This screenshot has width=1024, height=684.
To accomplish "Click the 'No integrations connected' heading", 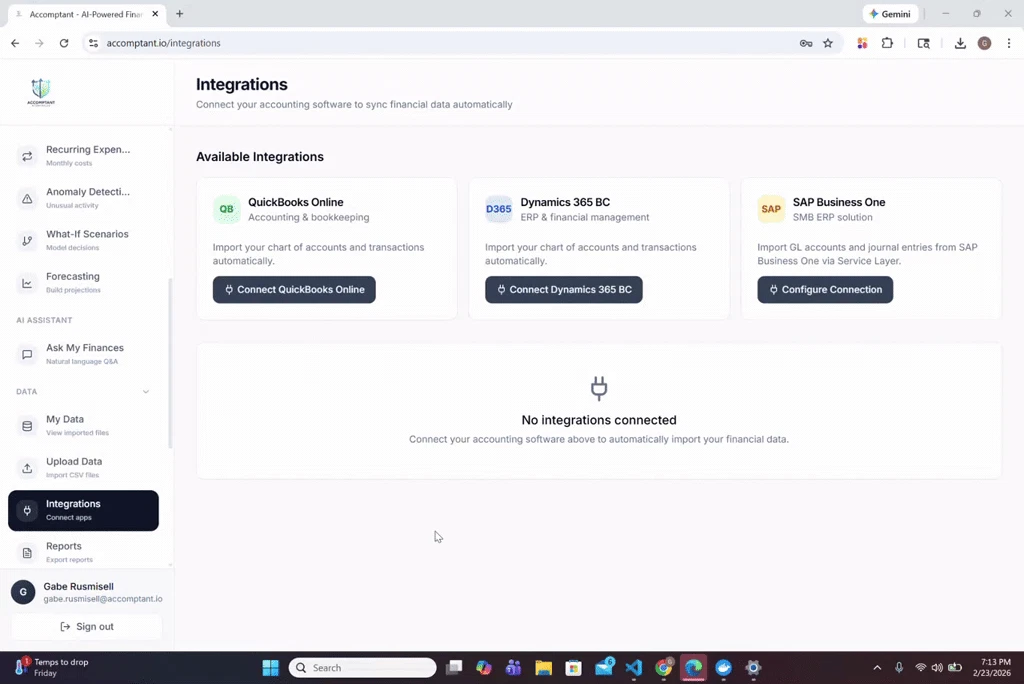I will (599, 420).
